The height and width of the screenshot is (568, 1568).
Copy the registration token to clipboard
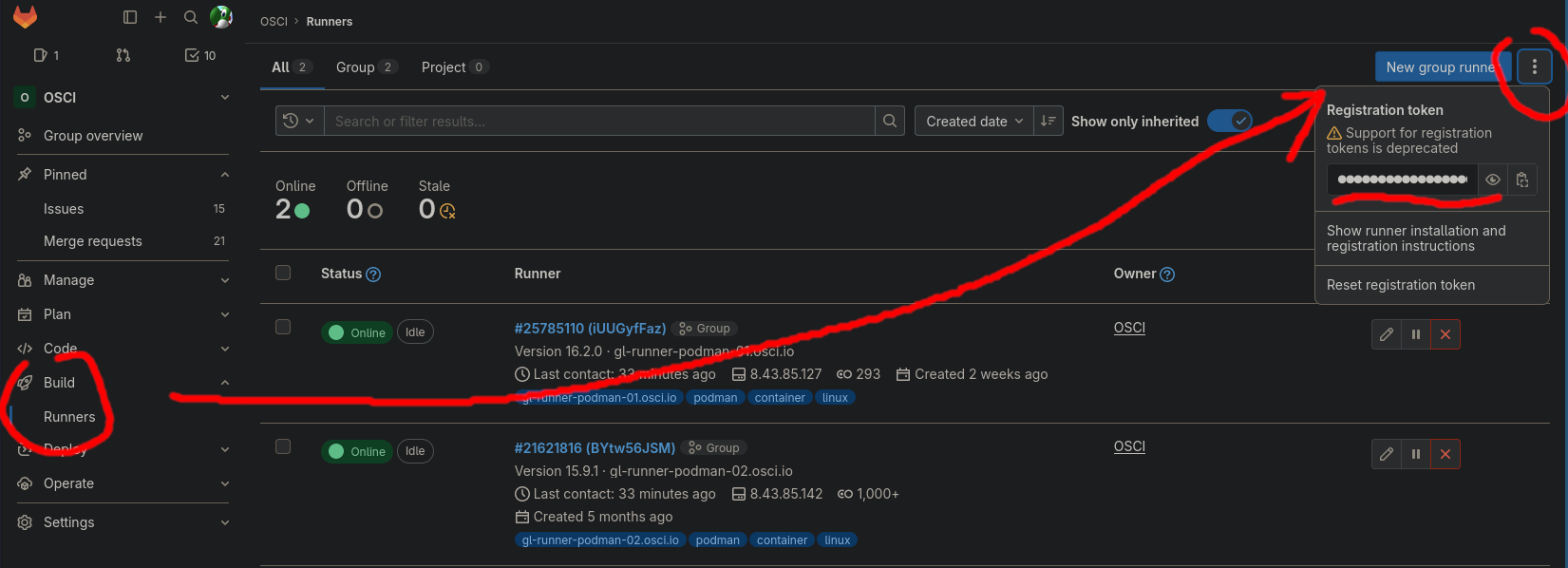click(1521, 180)
